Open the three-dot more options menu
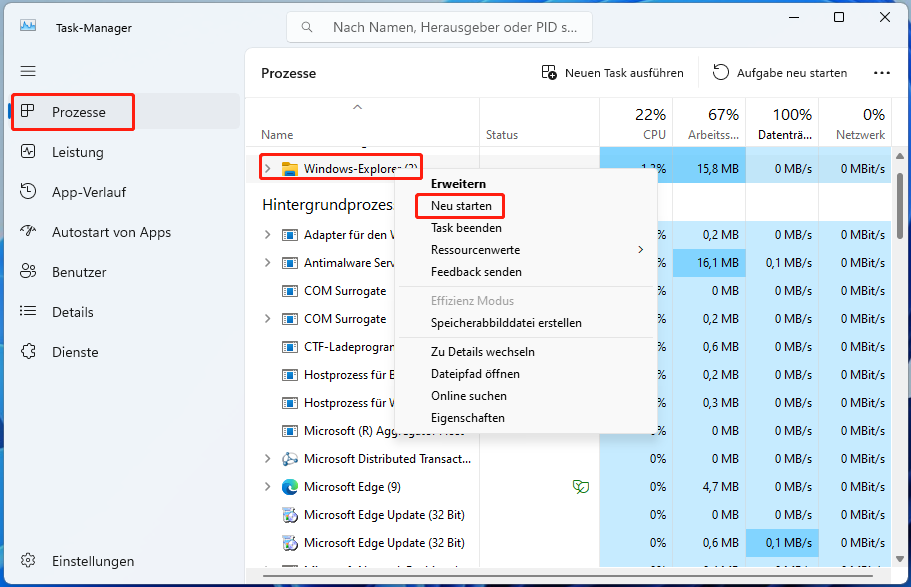Viewport: 911px width, 587px height. point(881,73)
